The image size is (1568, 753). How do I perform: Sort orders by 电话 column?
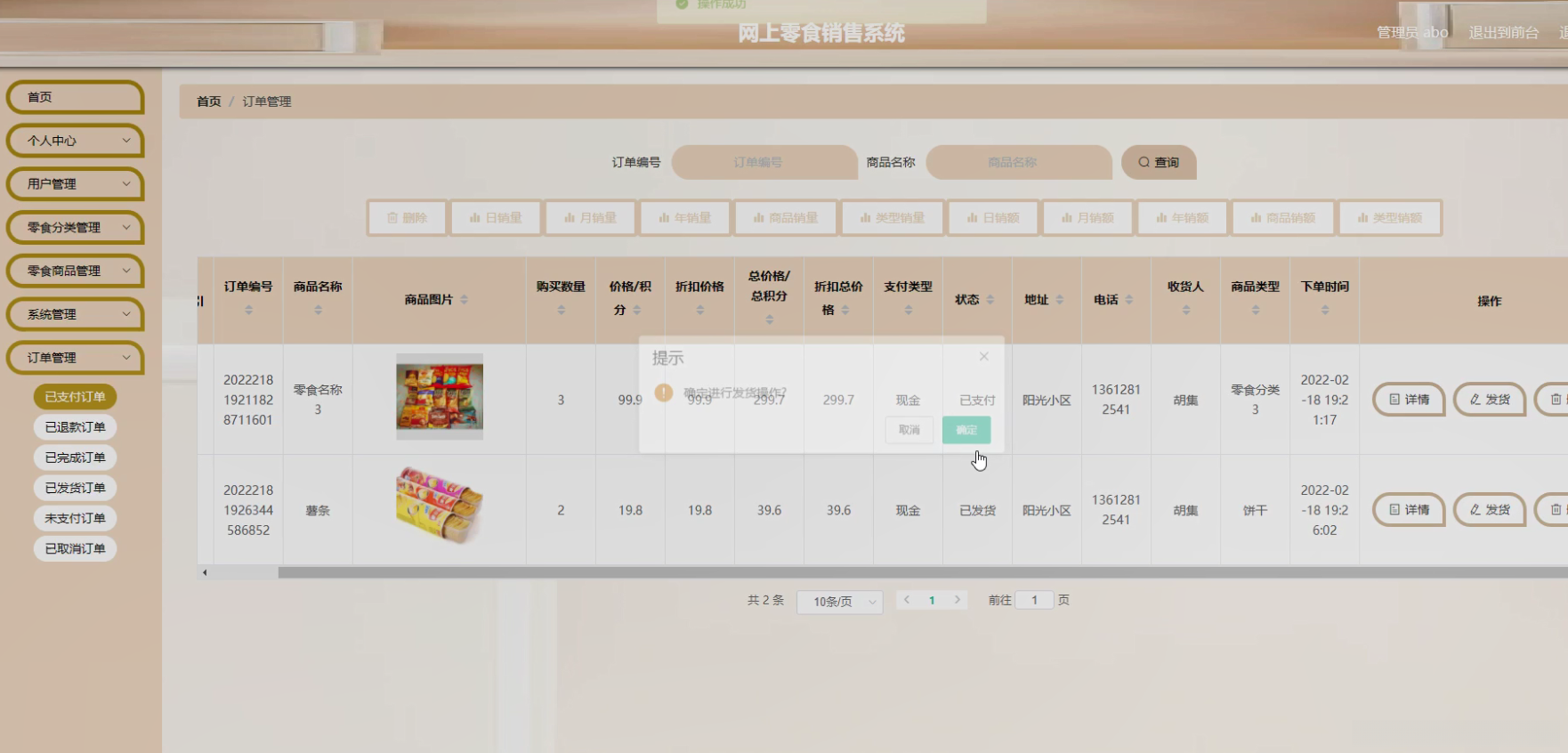[x=1129, y=300]
